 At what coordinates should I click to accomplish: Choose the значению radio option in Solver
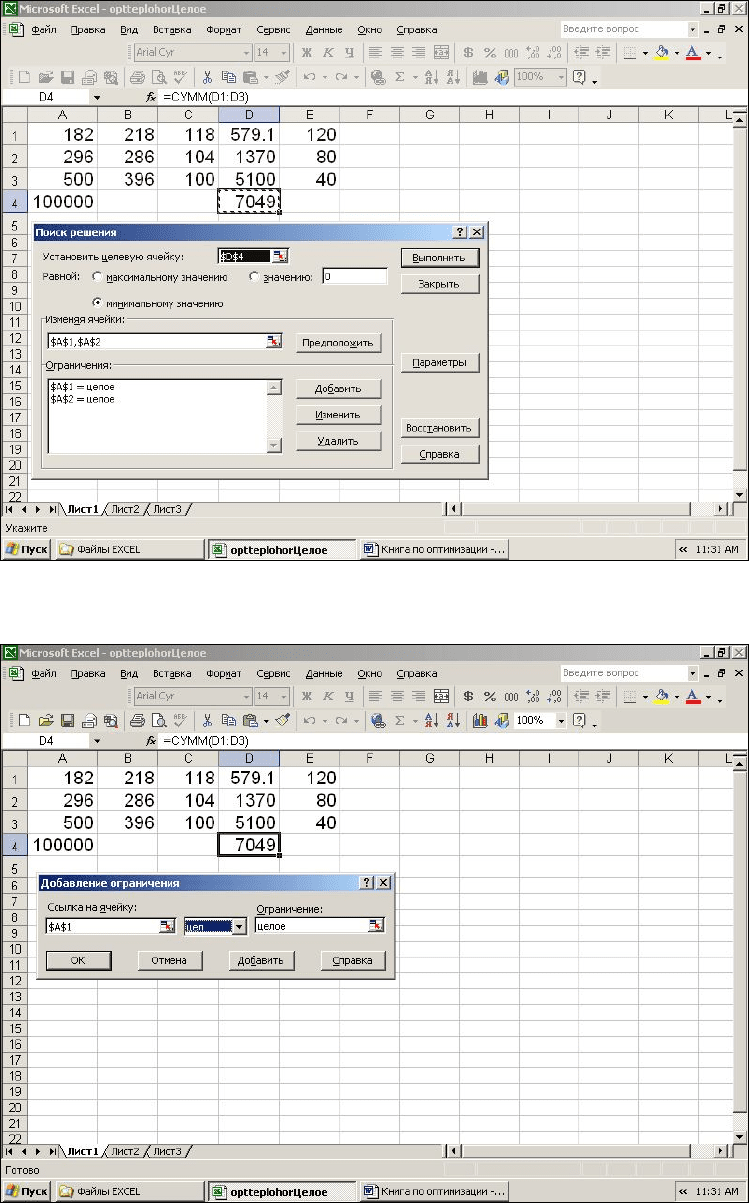click(255, 277)
